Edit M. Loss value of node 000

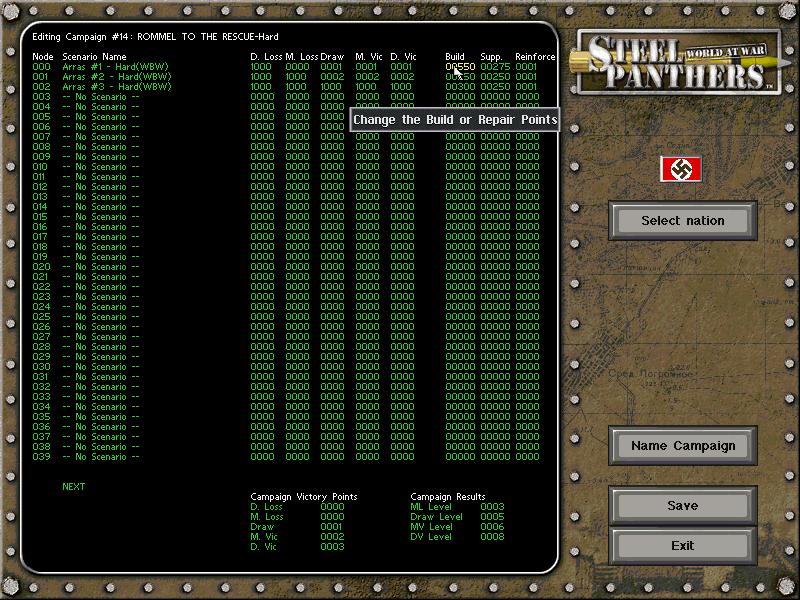pos(297,67)
